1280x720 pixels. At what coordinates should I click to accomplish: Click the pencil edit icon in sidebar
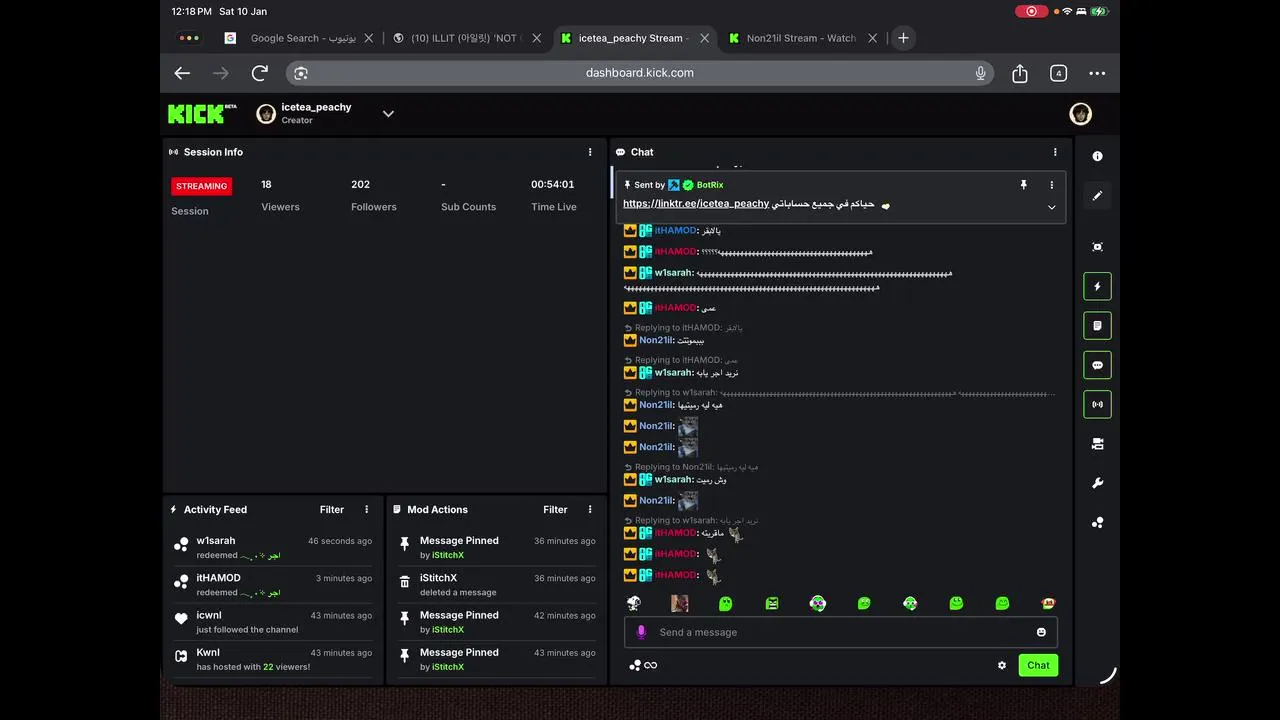[x=1097, y=196]
